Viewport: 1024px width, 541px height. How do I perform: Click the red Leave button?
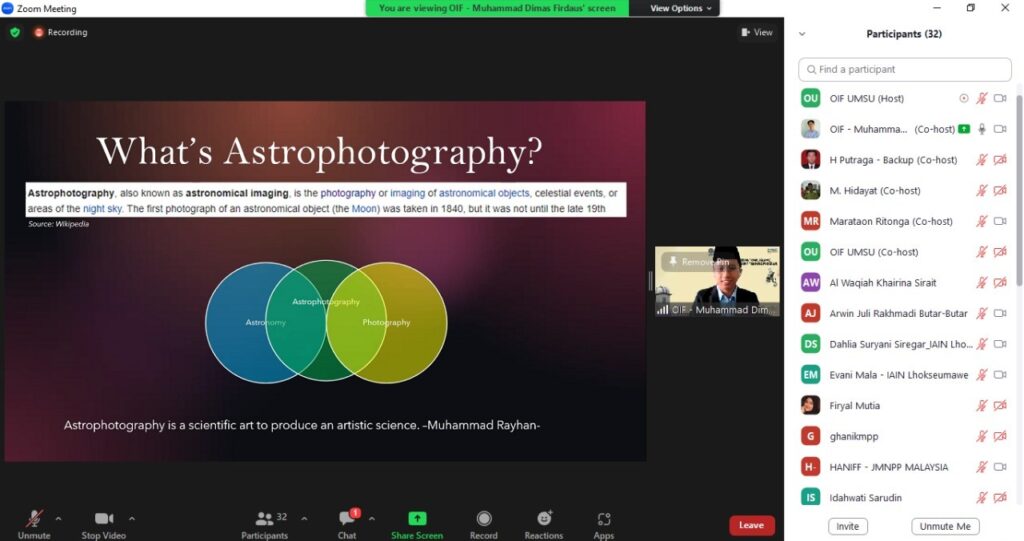(x=751, y=525)
